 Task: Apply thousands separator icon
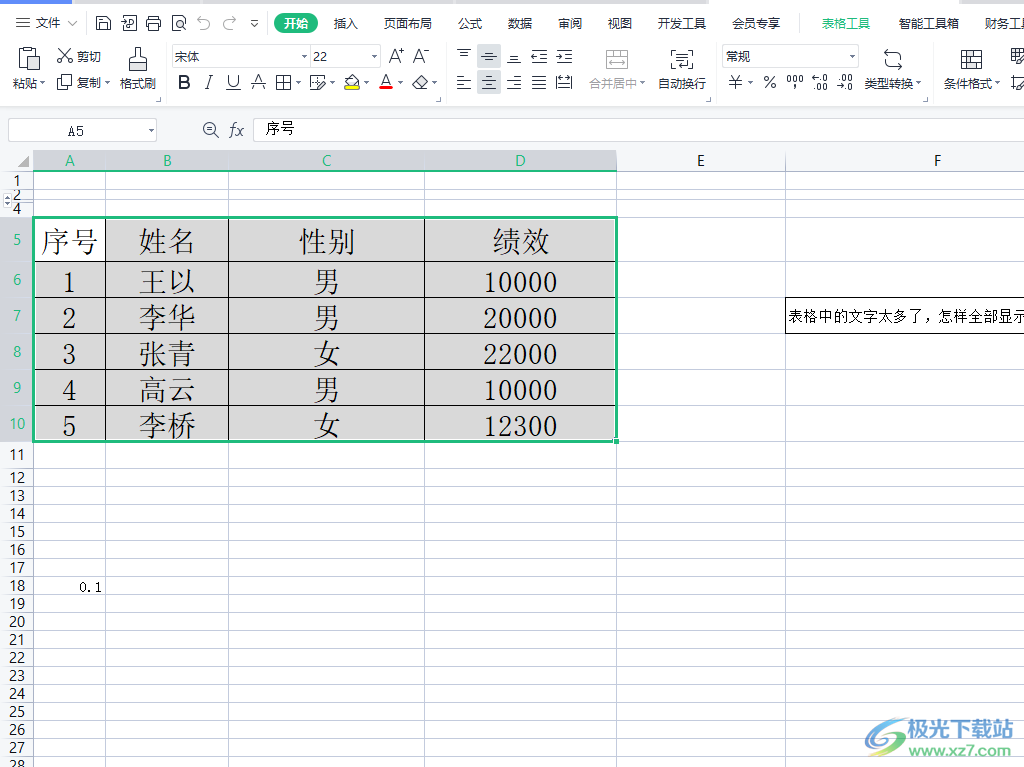click(795, 82)
